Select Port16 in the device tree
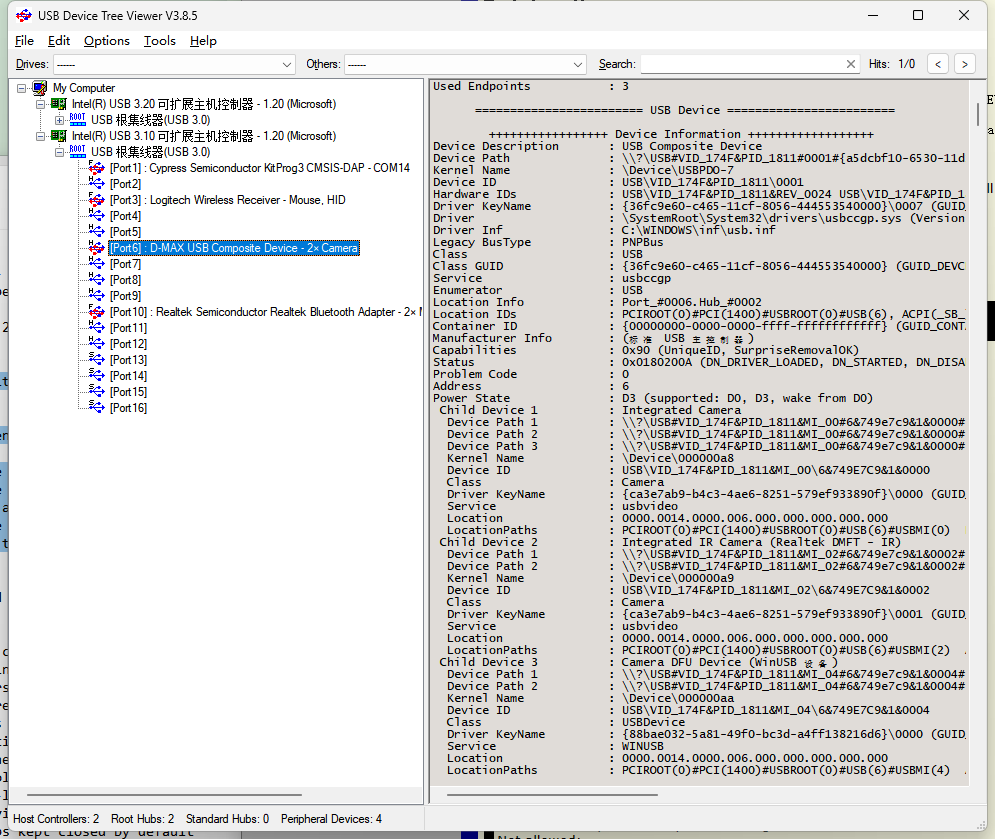Viewport: 995px width, 839px height. click(x=128, y=408)
